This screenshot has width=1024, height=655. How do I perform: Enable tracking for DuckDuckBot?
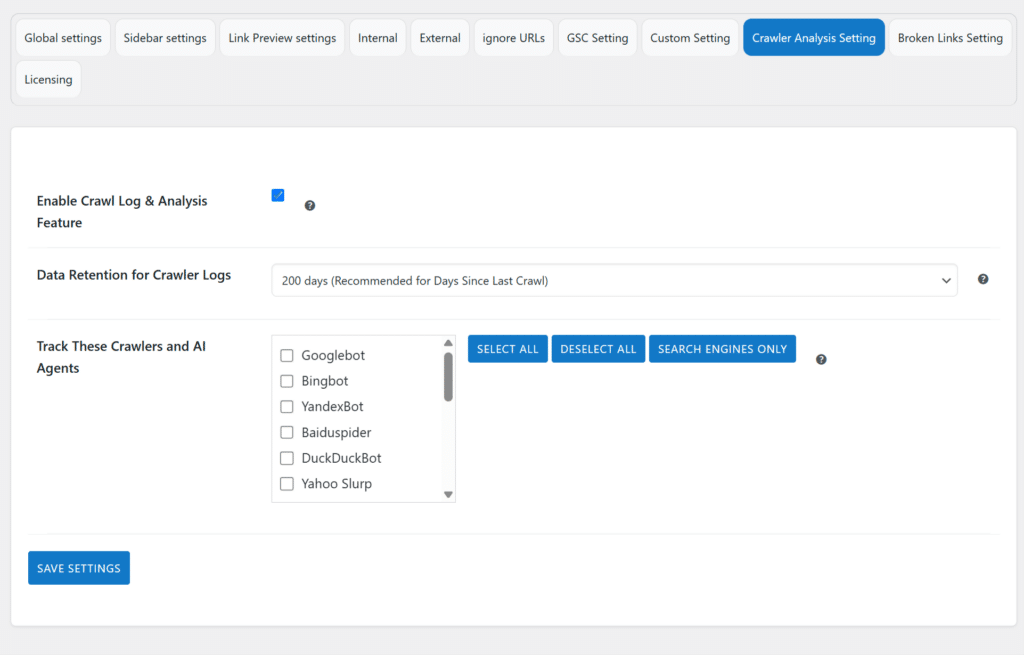pyautogui.click(x=287, y=457)
